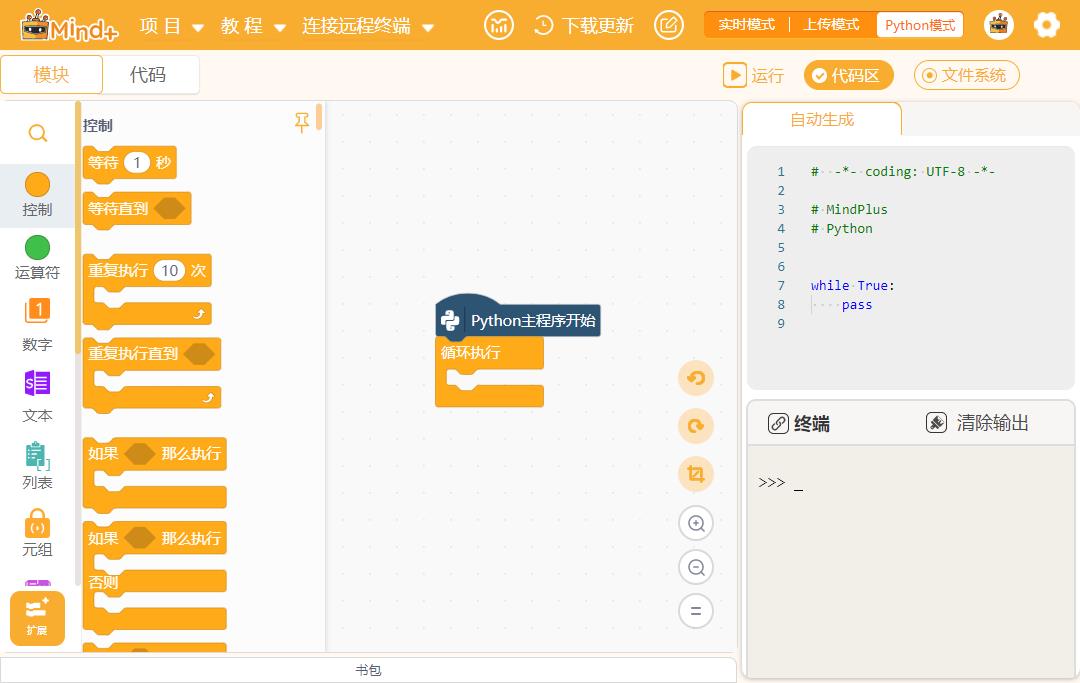Image resolution: width=1080 pixels, height=683 pixels.
Task: Select 文本 block category
Action: coord(37,397)
